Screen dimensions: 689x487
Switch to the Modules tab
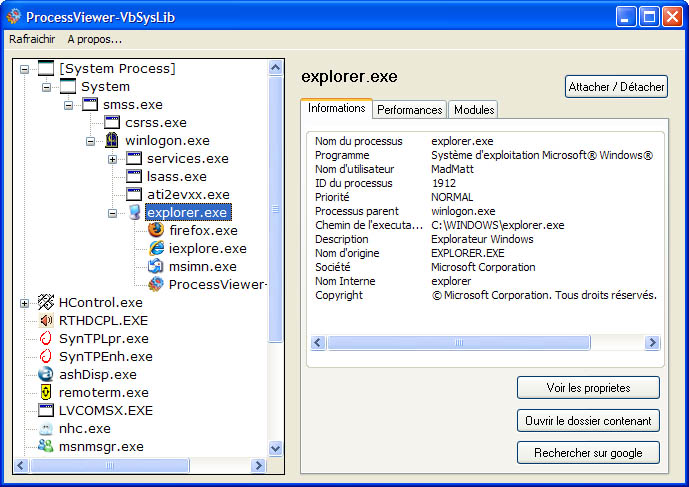[474, 109]
